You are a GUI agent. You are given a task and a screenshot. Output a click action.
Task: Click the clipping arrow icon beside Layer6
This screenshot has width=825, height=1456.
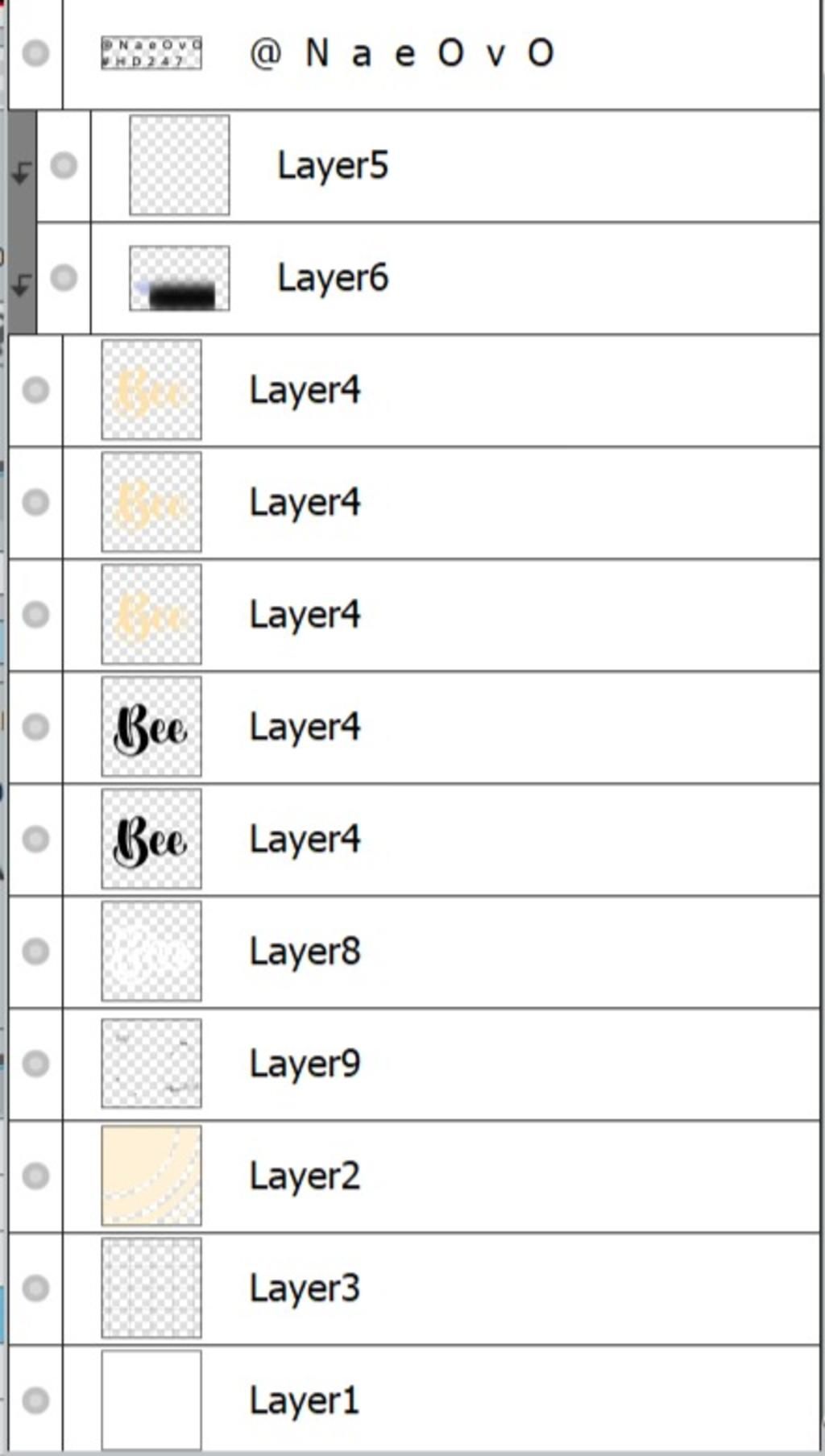[x=22, y=284]
